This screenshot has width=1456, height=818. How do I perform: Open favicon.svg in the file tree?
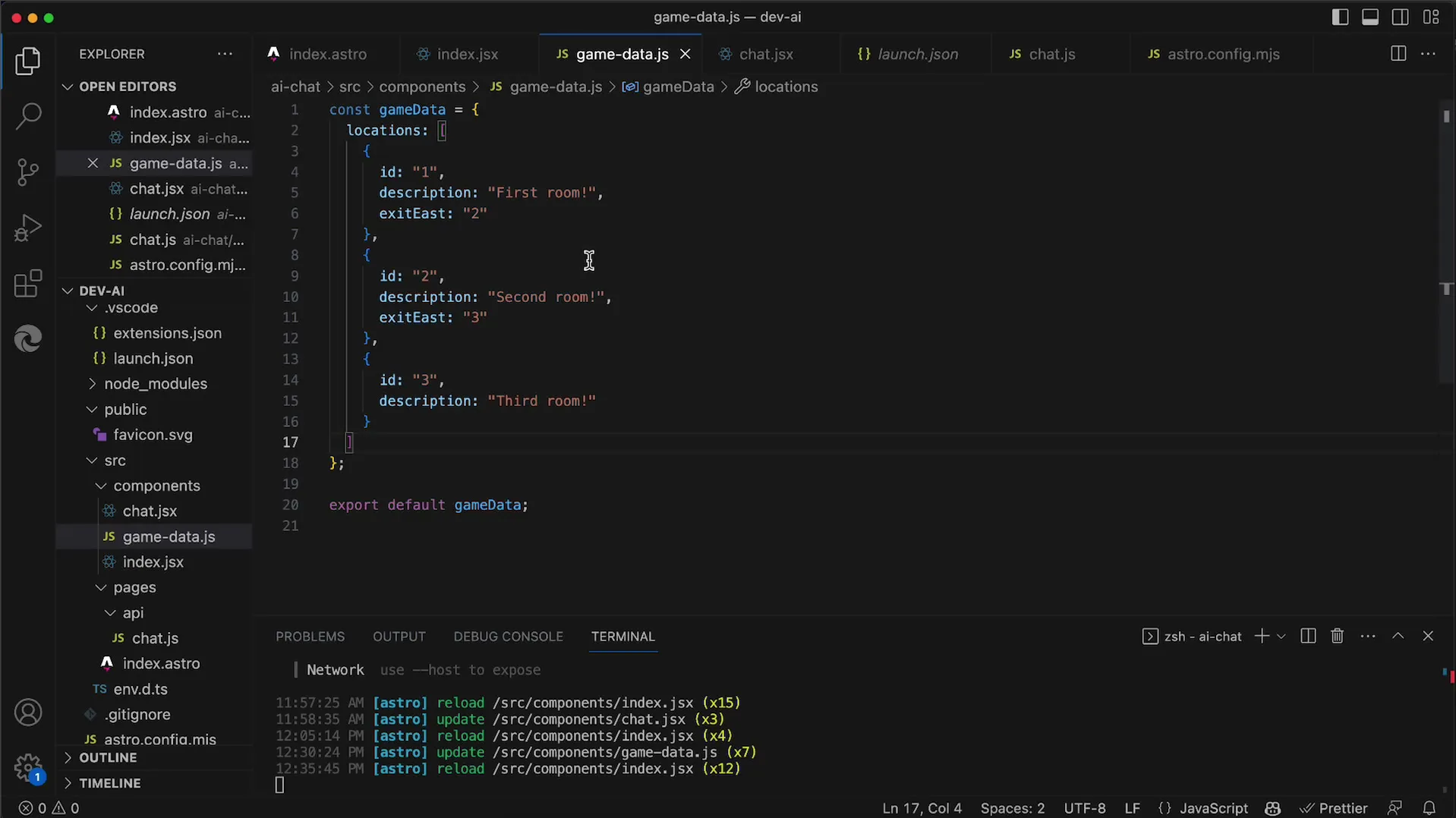click(x=153, y=435)
